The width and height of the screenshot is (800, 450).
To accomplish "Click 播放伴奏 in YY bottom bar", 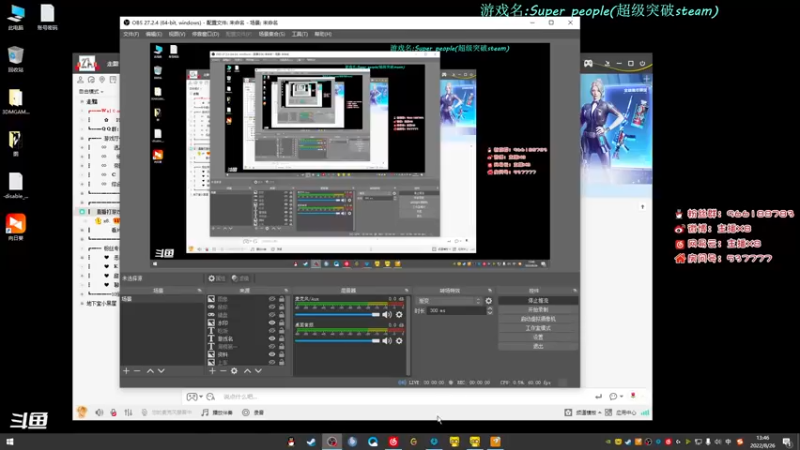I will pyautogui.click(x=217, y=412).
